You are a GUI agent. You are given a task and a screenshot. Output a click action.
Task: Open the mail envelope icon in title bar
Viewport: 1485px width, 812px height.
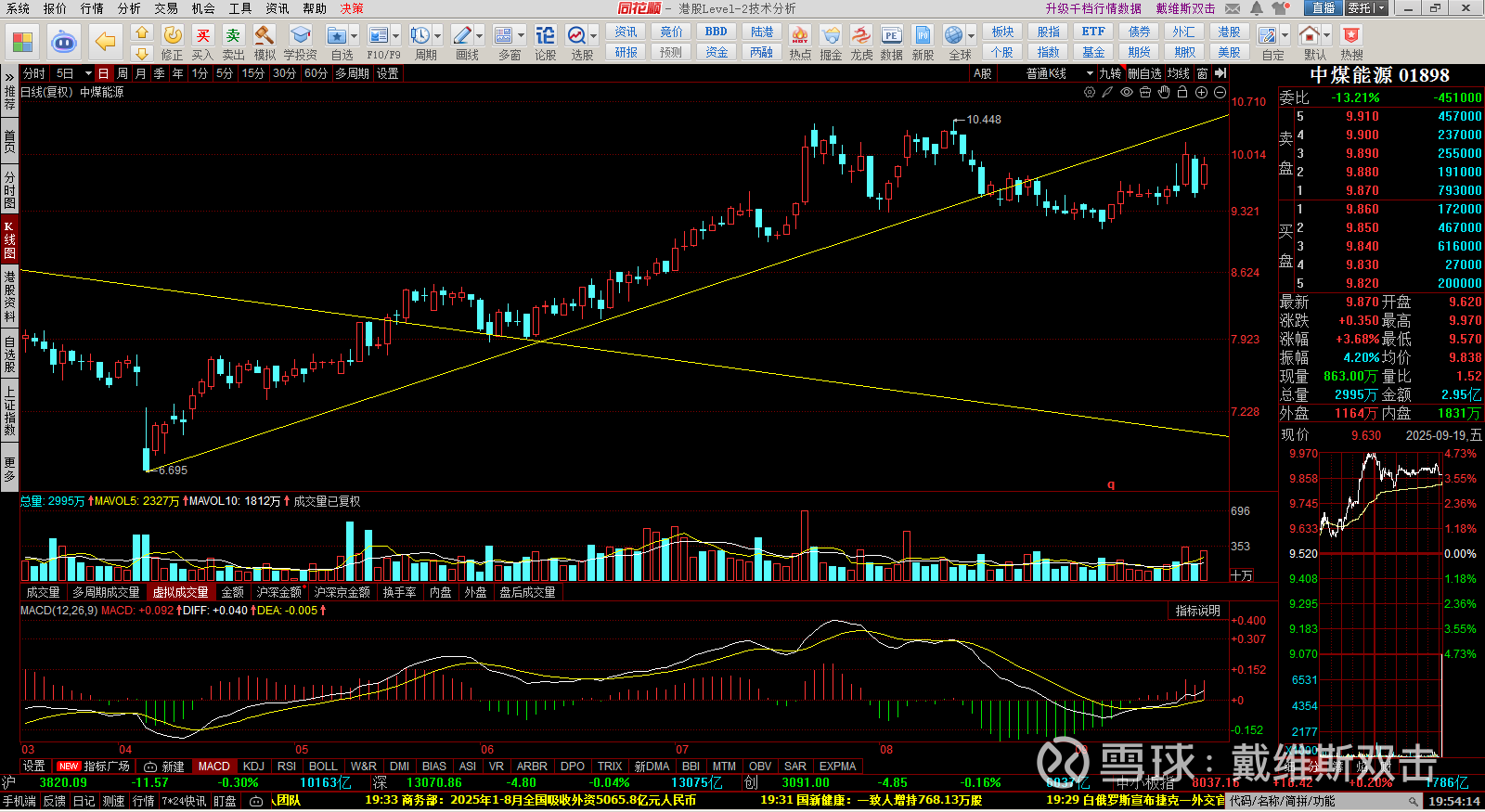click(1233, 8)
